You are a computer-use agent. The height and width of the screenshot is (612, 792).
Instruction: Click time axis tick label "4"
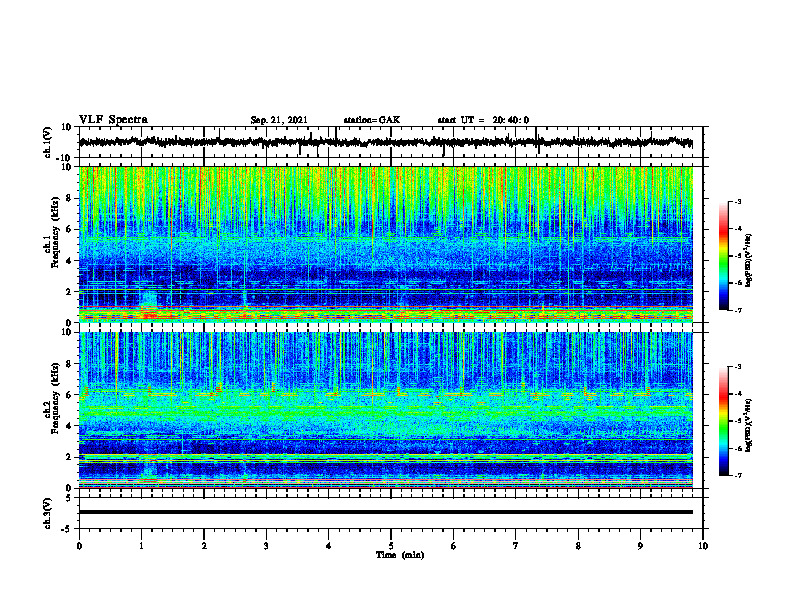click(x=329, y=546)
